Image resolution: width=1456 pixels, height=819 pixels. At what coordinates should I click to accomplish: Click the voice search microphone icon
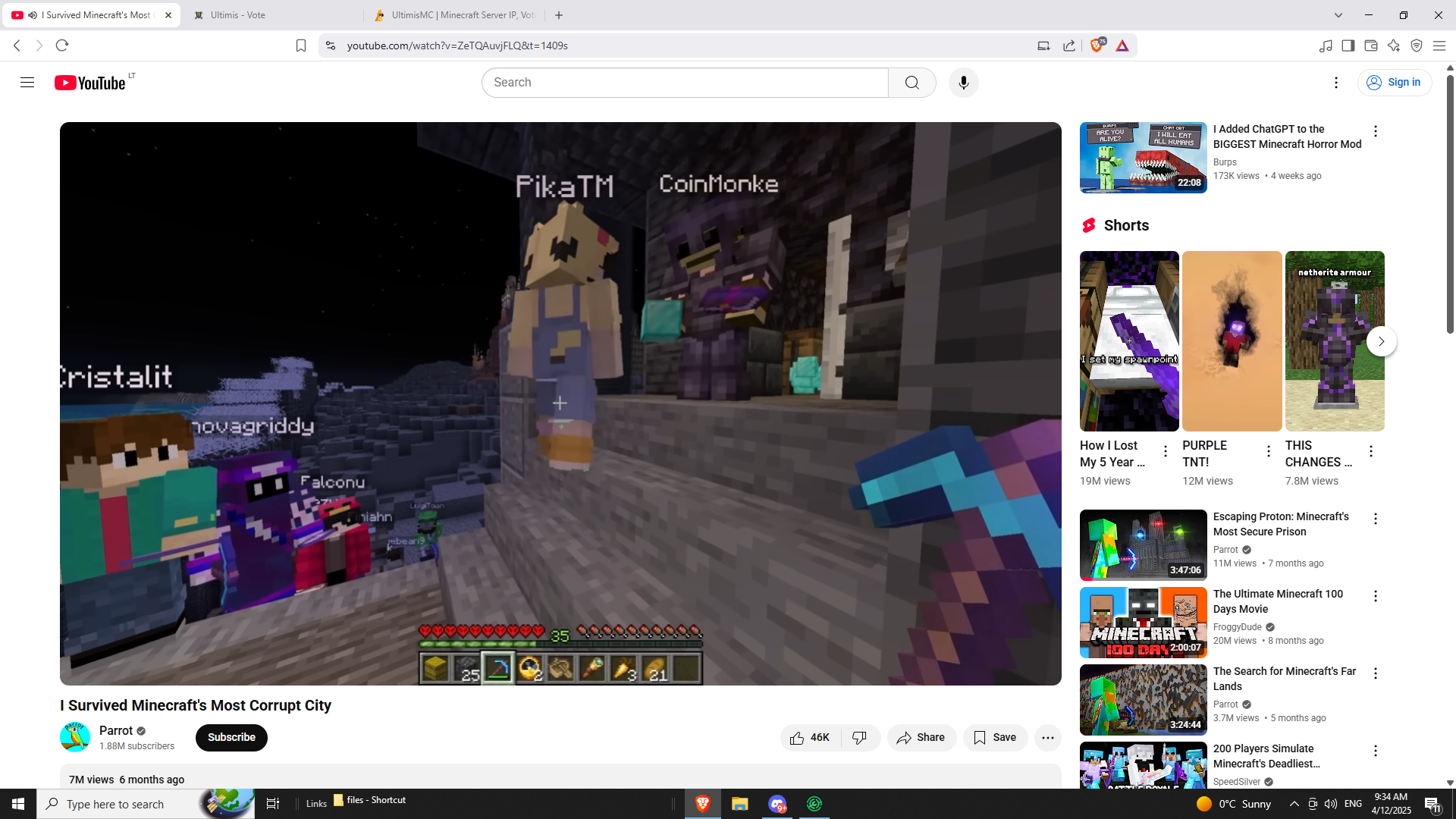click(963, 83)
